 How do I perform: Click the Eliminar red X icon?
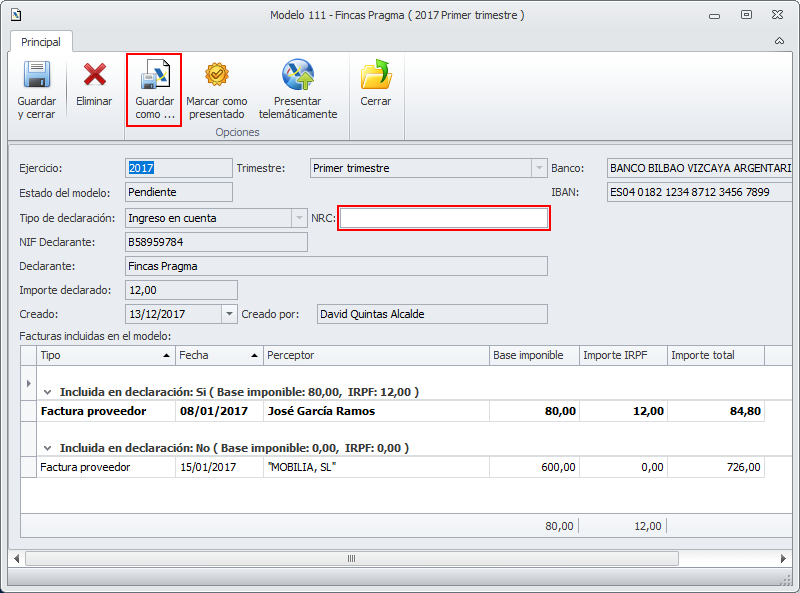tap(95, 76)
